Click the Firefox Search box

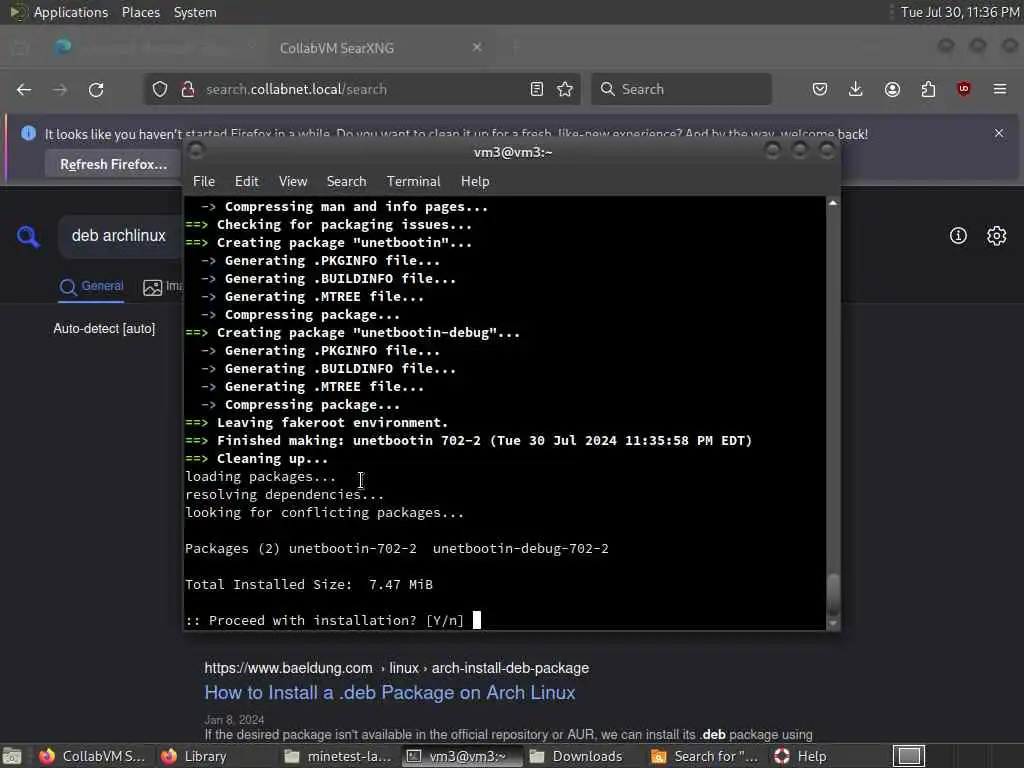click(x=681, y=89)
